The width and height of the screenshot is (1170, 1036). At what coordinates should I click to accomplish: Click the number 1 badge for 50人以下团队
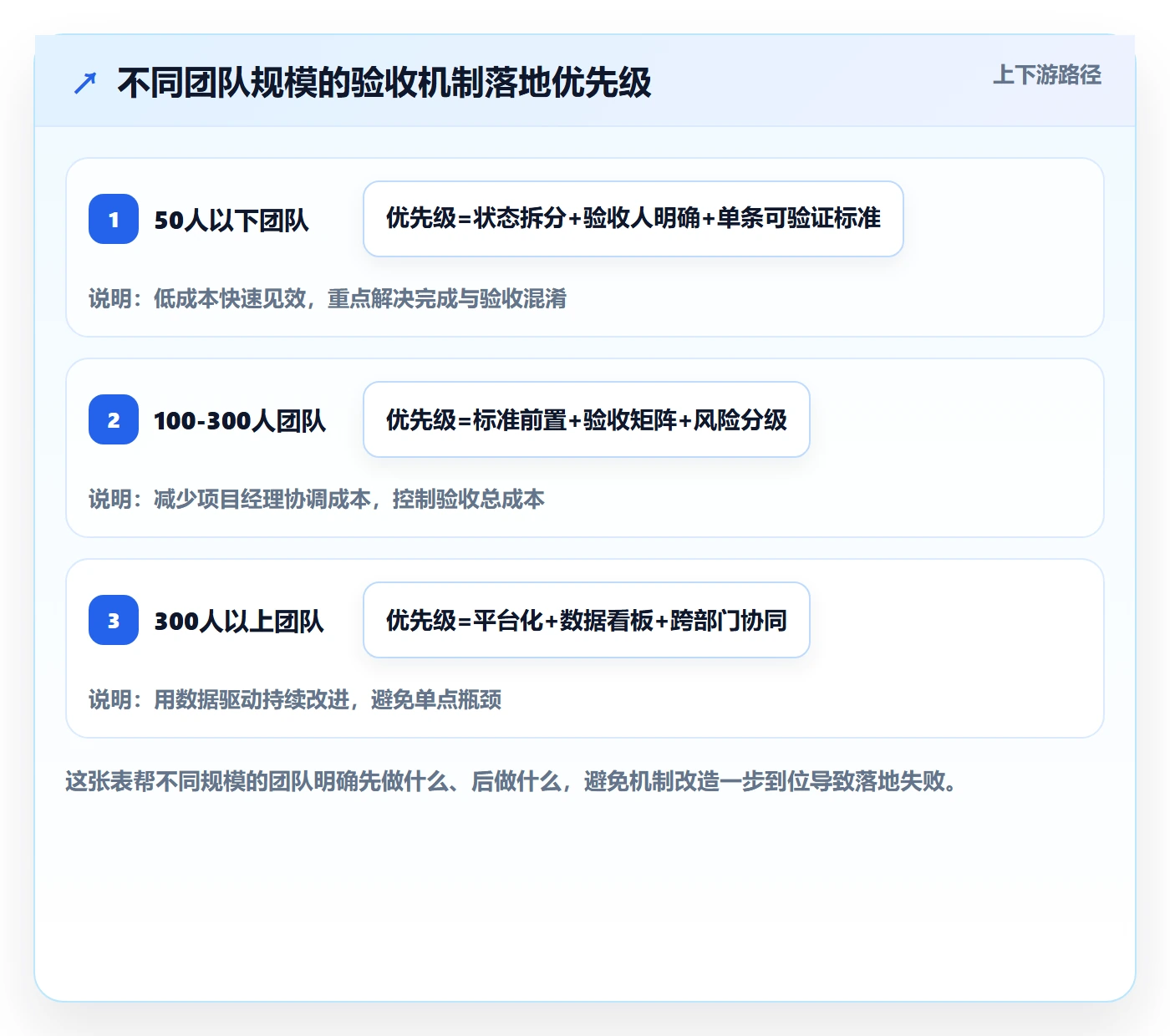pyautogui.click(x=114, y=219)
